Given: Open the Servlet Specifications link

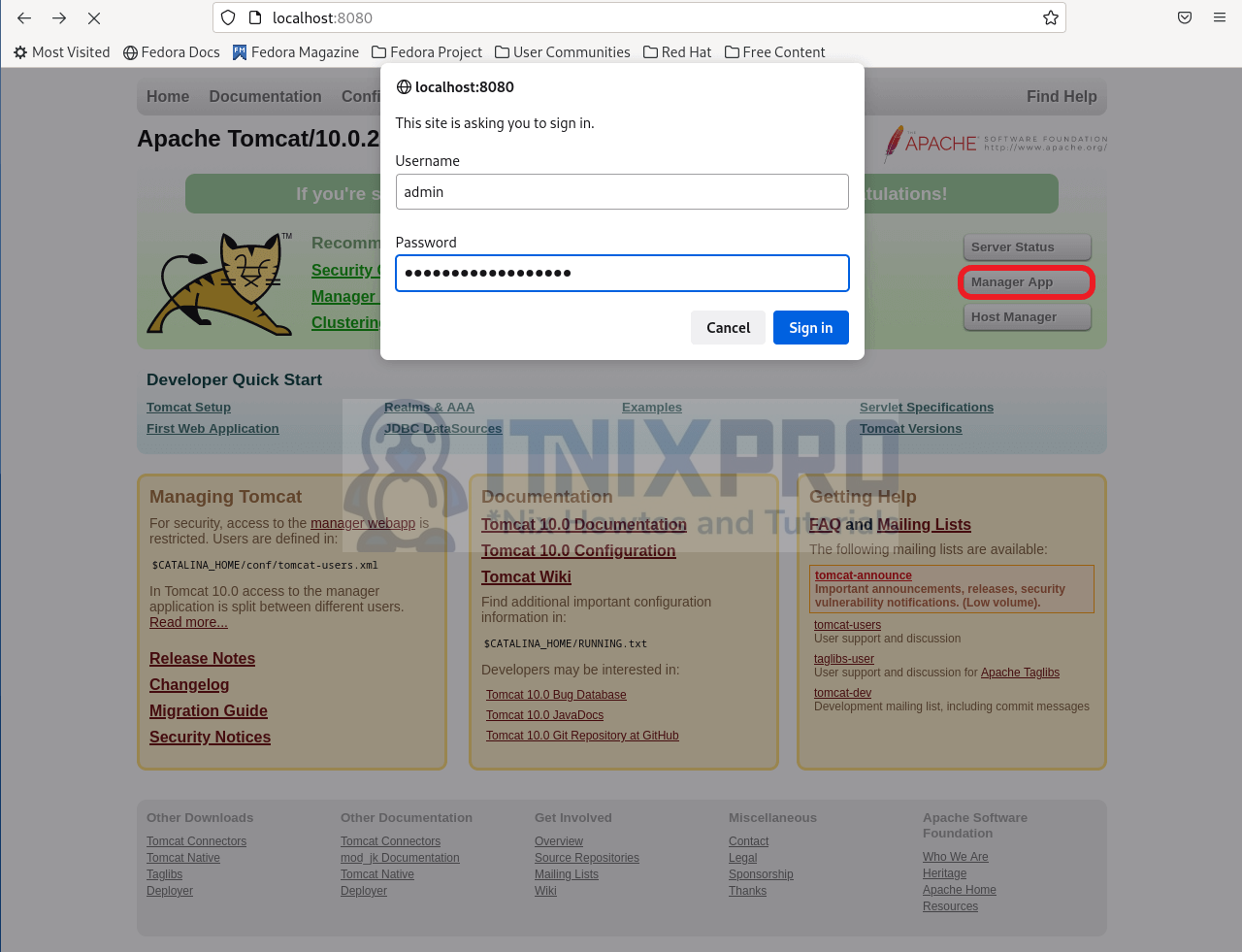Looking at the screenshot, I should pos(927,408).
